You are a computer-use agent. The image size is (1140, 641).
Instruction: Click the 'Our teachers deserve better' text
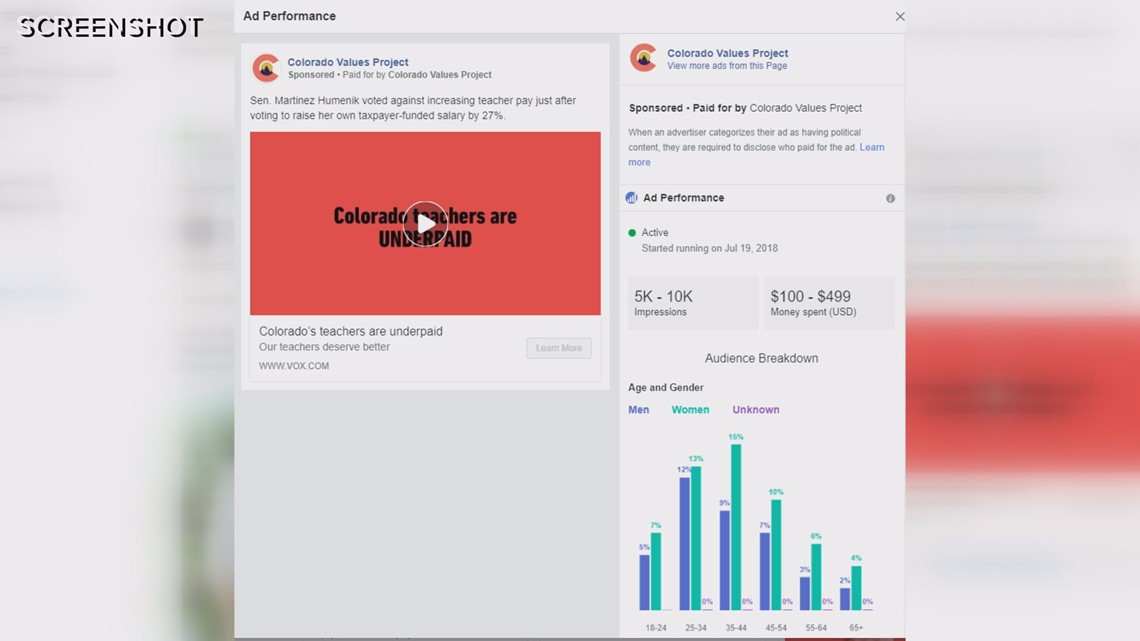(324, 347)
